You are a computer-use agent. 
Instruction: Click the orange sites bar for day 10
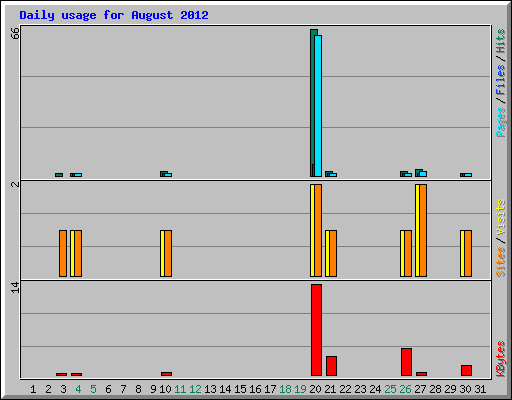click(x=168, y=253)
